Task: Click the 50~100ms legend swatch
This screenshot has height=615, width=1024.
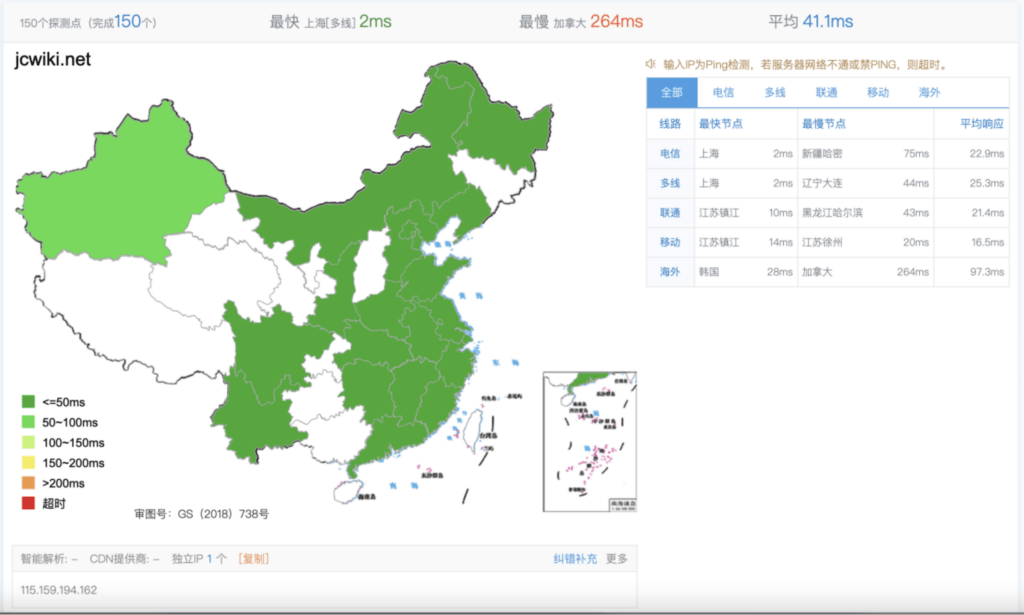Action: point(28,422)
